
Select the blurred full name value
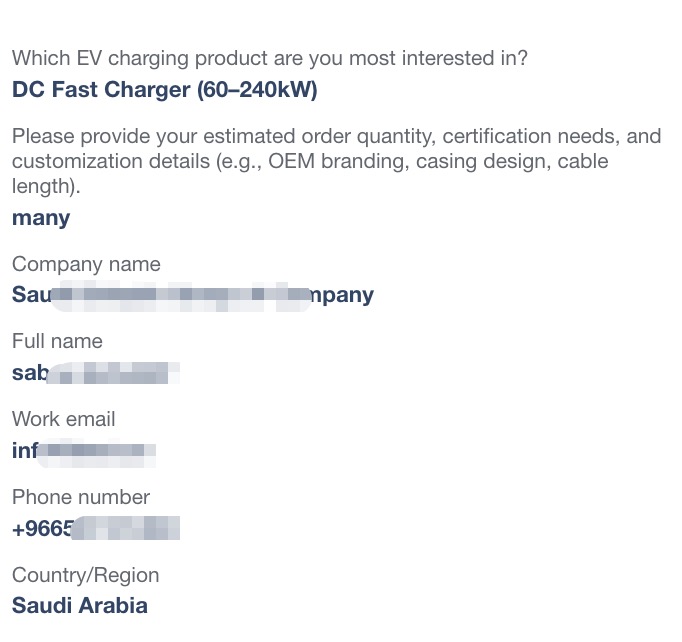pyautogui.click(x=96, y=373)
